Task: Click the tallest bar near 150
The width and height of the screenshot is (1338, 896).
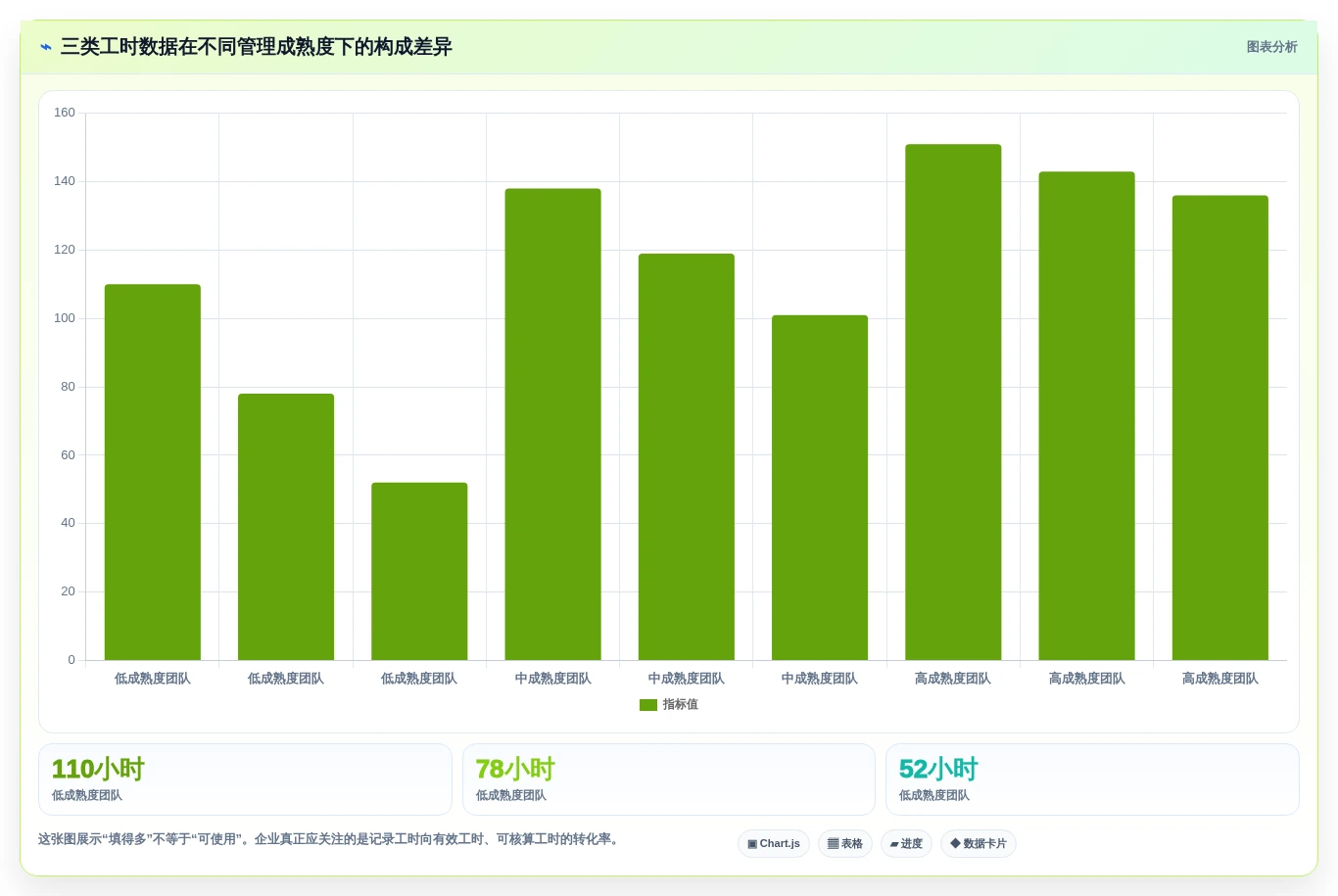Action: pos(953,402)
